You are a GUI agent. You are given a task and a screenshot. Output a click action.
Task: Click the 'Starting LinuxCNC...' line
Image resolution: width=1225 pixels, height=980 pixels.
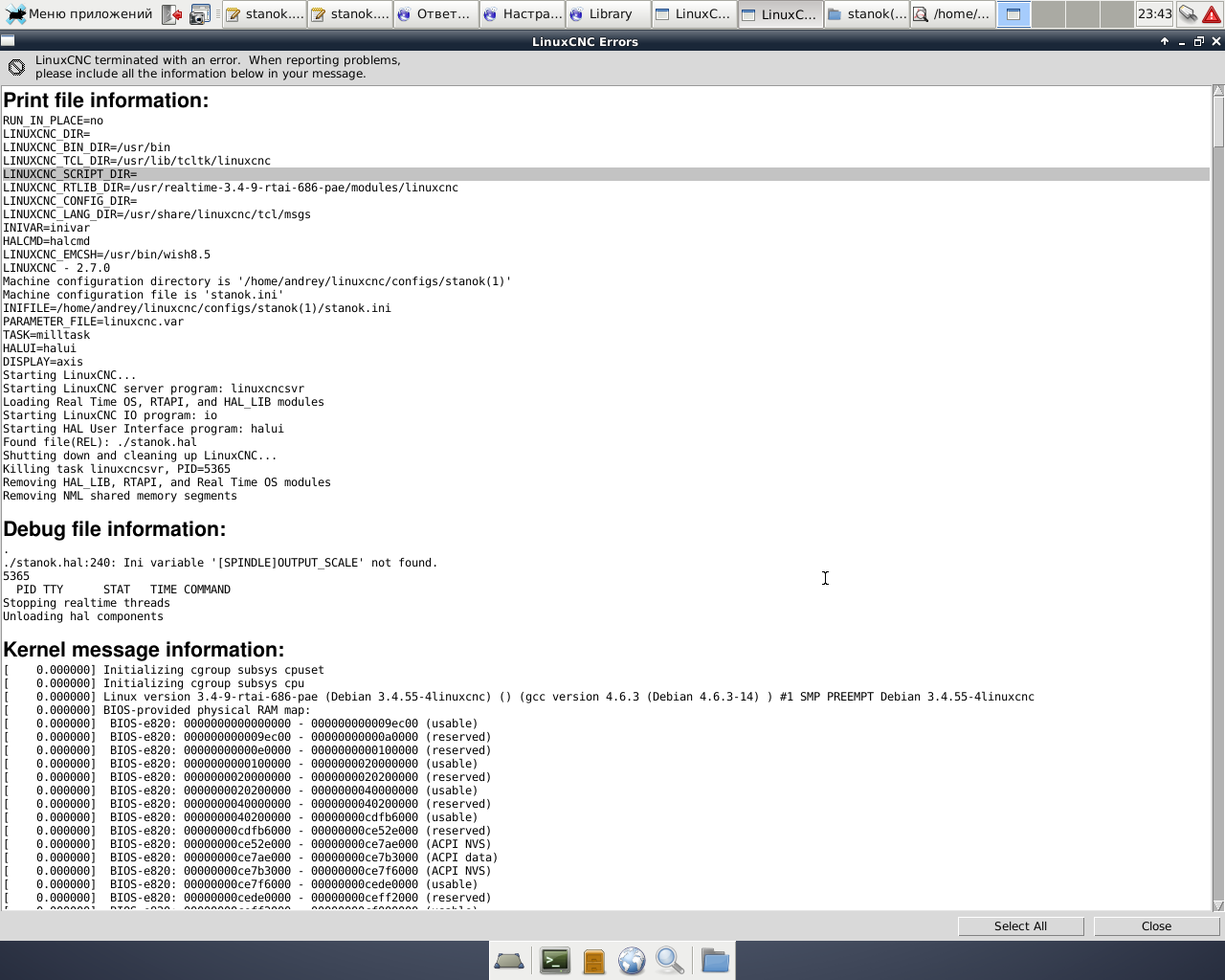click(70, 375)
